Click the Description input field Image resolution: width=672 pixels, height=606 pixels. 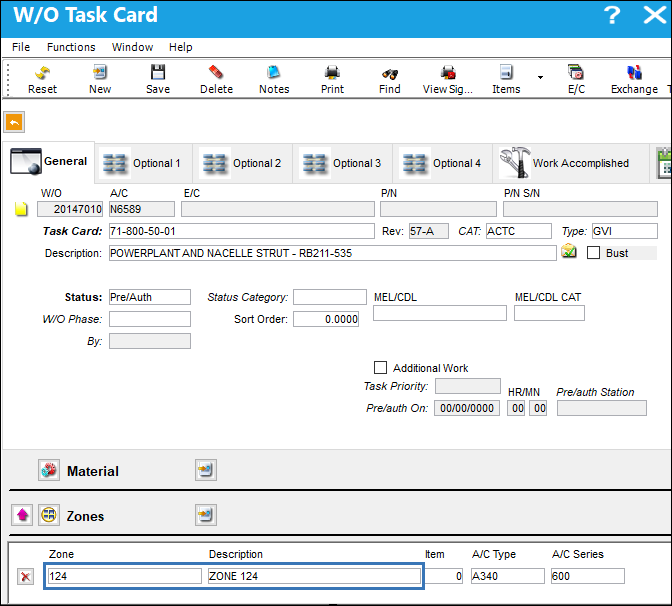point(333,253)
